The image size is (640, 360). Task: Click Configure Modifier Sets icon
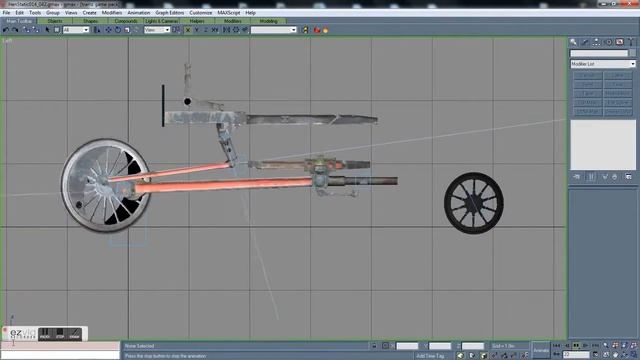pyautogui.click(x=628, y=177)
